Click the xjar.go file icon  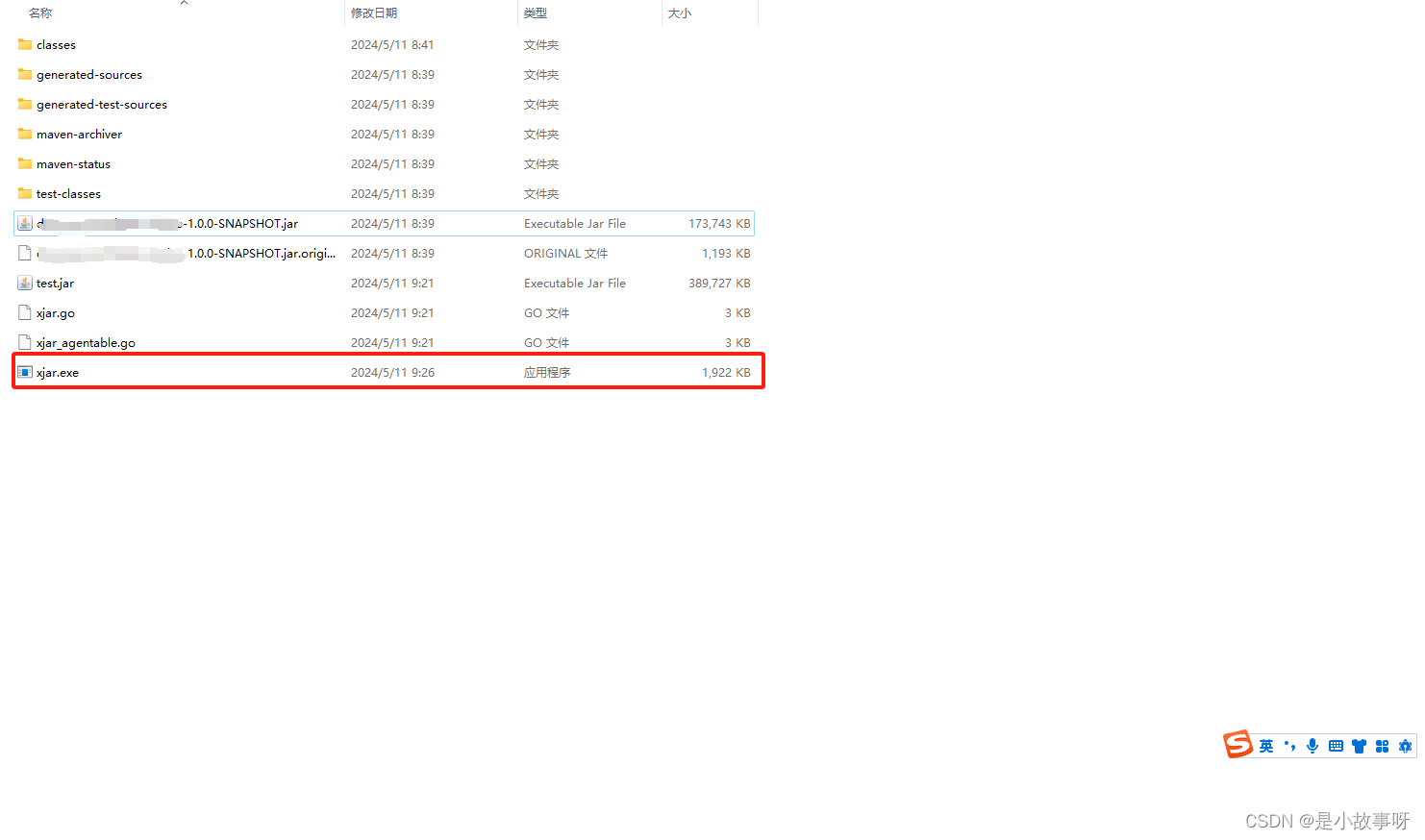(25, 312)
